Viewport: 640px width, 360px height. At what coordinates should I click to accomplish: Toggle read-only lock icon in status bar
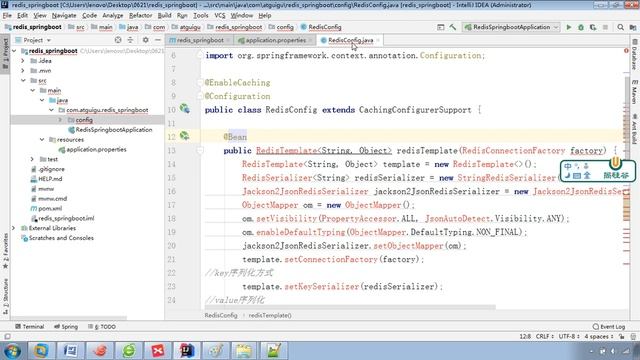pos(621,337)
